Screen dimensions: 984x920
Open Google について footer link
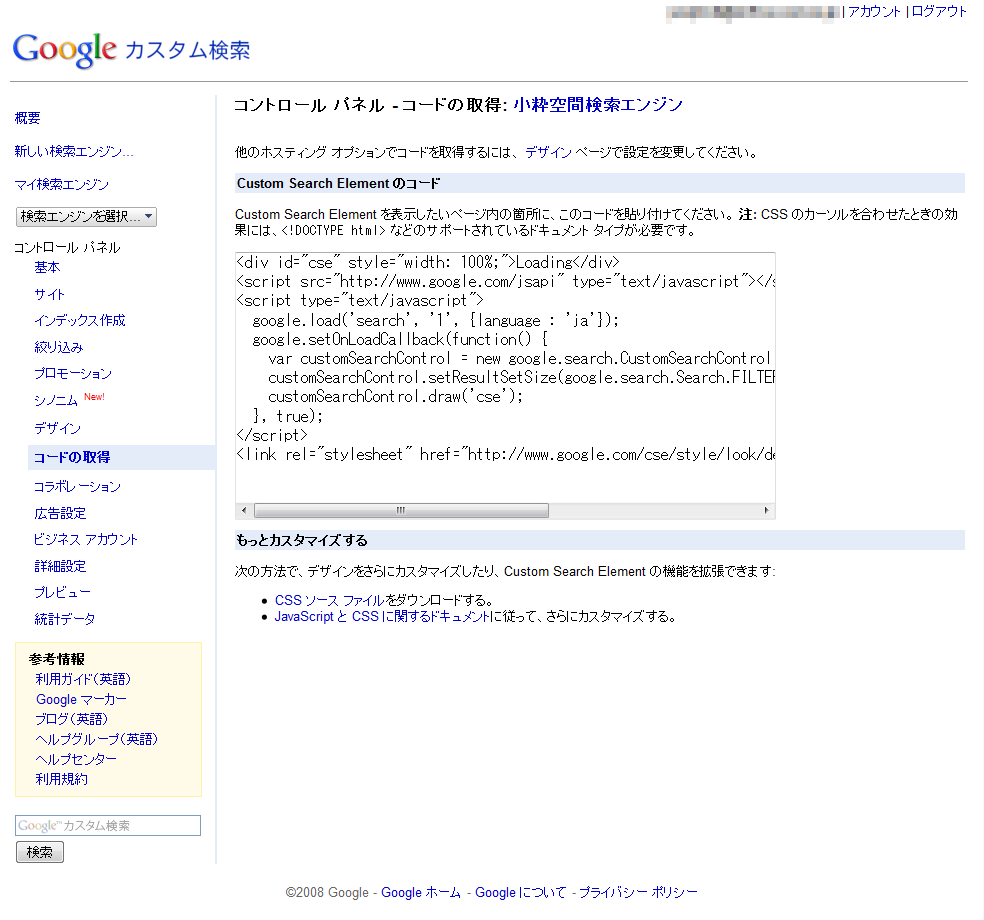point(521,892)
